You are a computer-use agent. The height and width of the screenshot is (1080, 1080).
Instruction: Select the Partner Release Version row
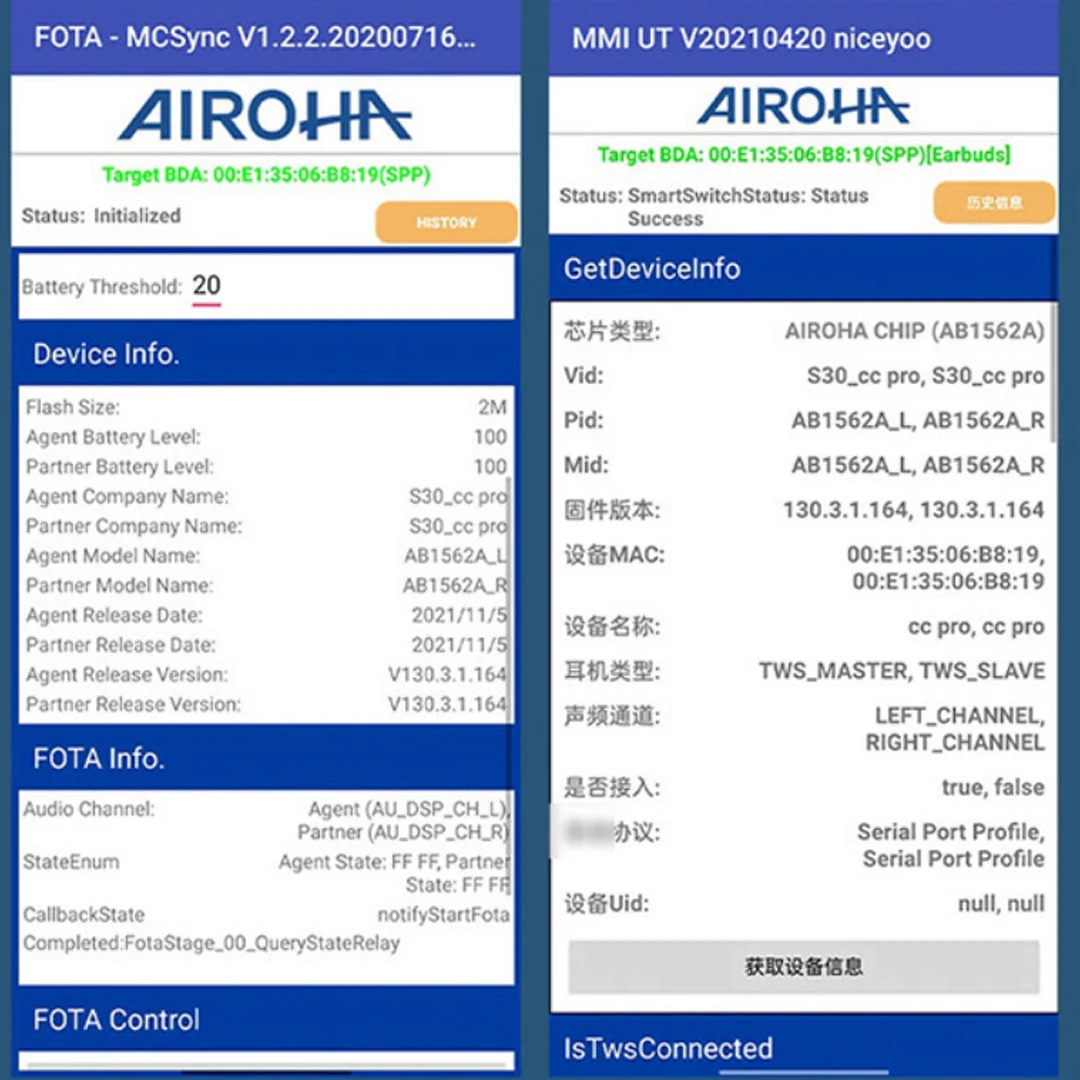tap(266, 704)
